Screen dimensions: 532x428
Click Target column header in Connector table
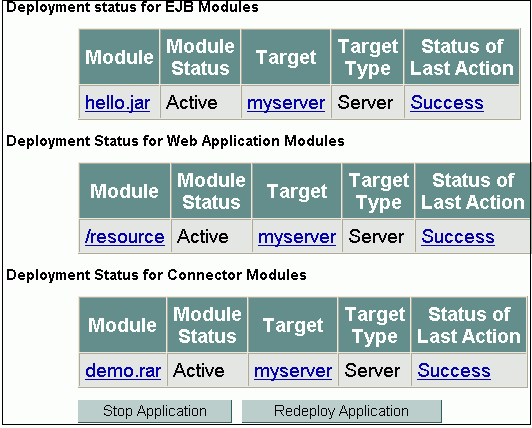(293, 325)
